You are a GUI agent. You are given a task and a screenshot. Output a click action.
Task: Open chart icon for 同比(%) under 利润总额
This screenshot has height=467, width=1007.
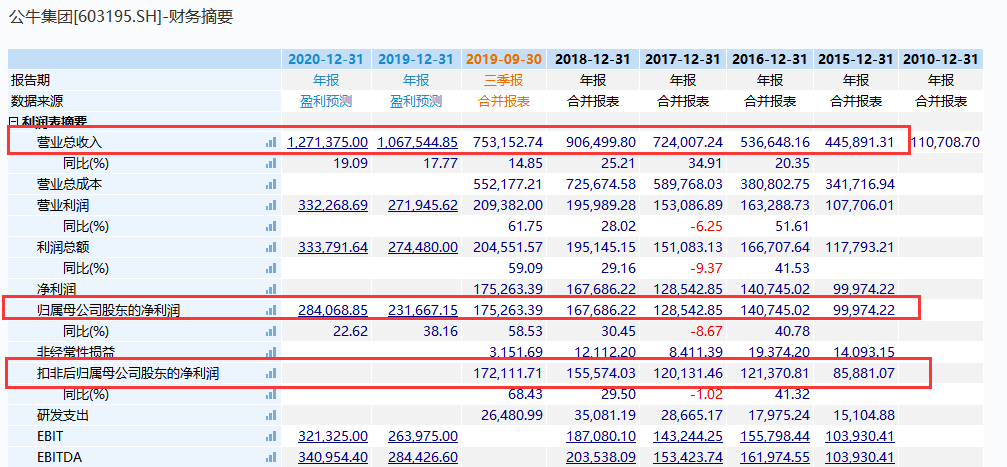(271, 268)
